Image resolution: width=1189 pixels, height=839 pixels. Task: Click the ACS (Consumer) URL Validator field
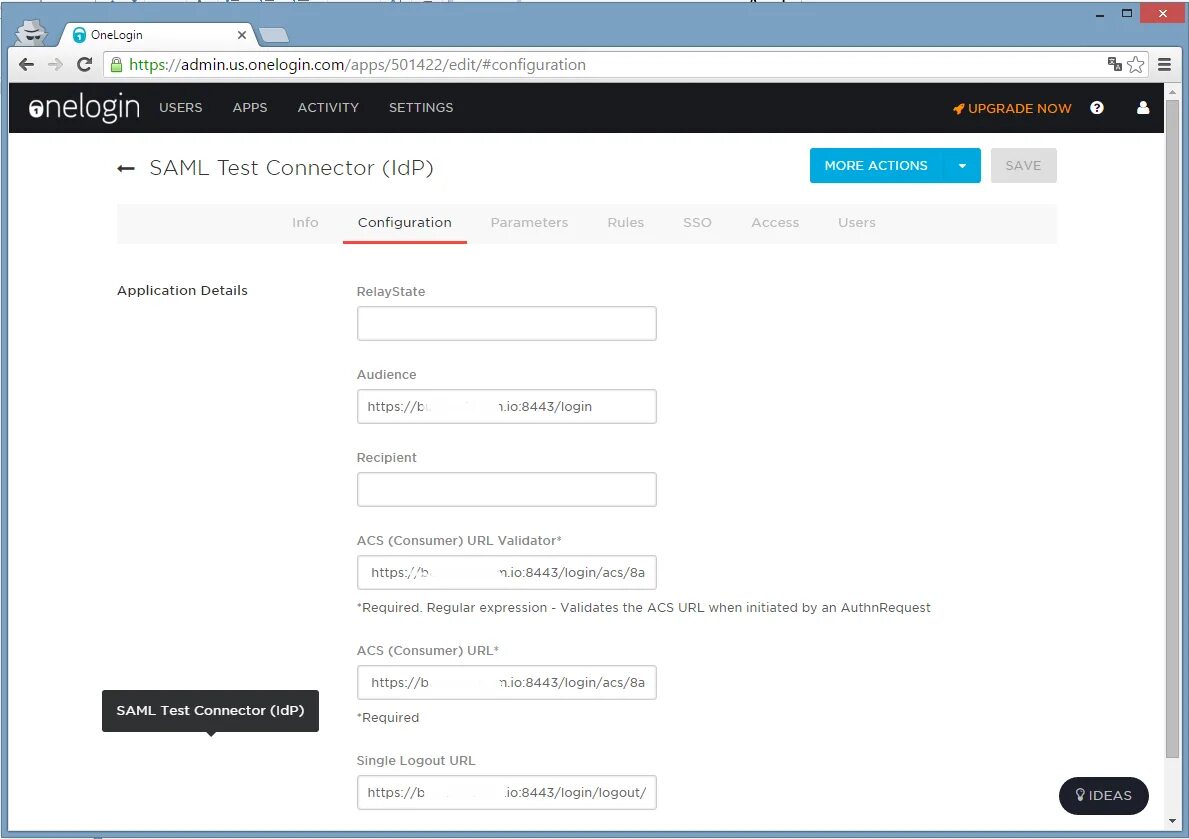(507, 573)
